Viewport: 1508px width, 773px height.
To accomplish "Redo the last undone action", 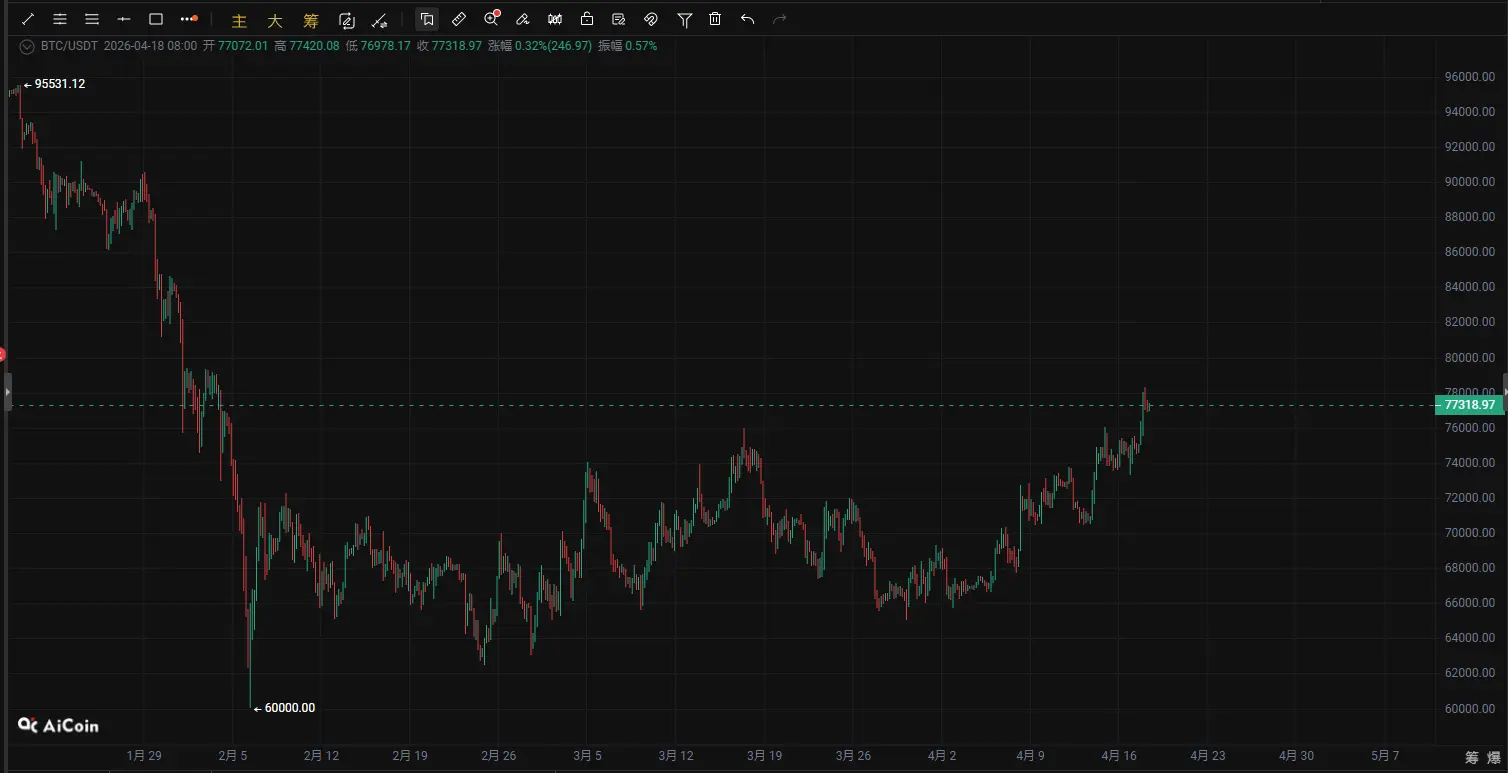I will 780,19.
